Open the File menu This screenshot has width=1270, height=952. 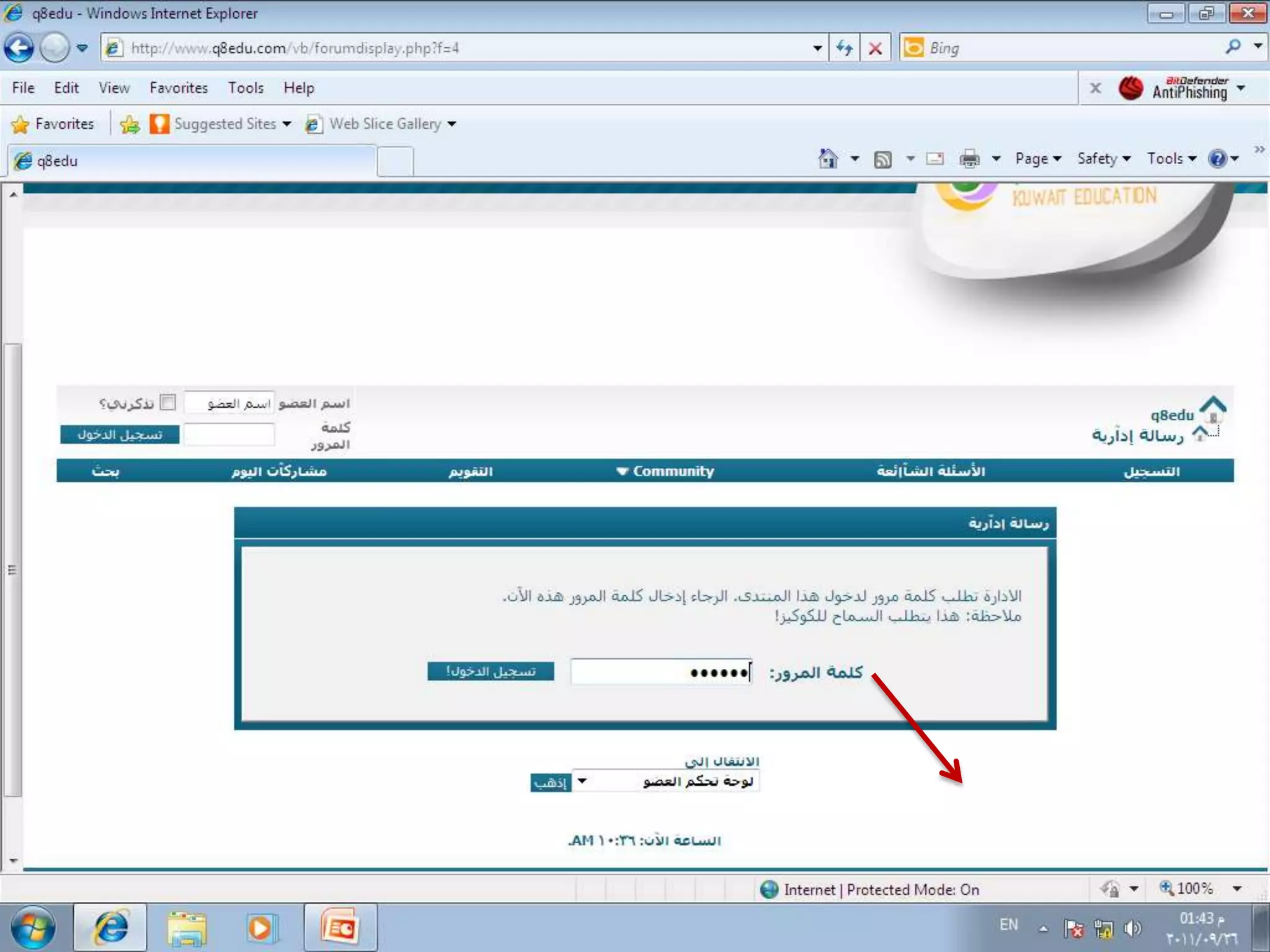pyautogui.click(x=24, y=88)
